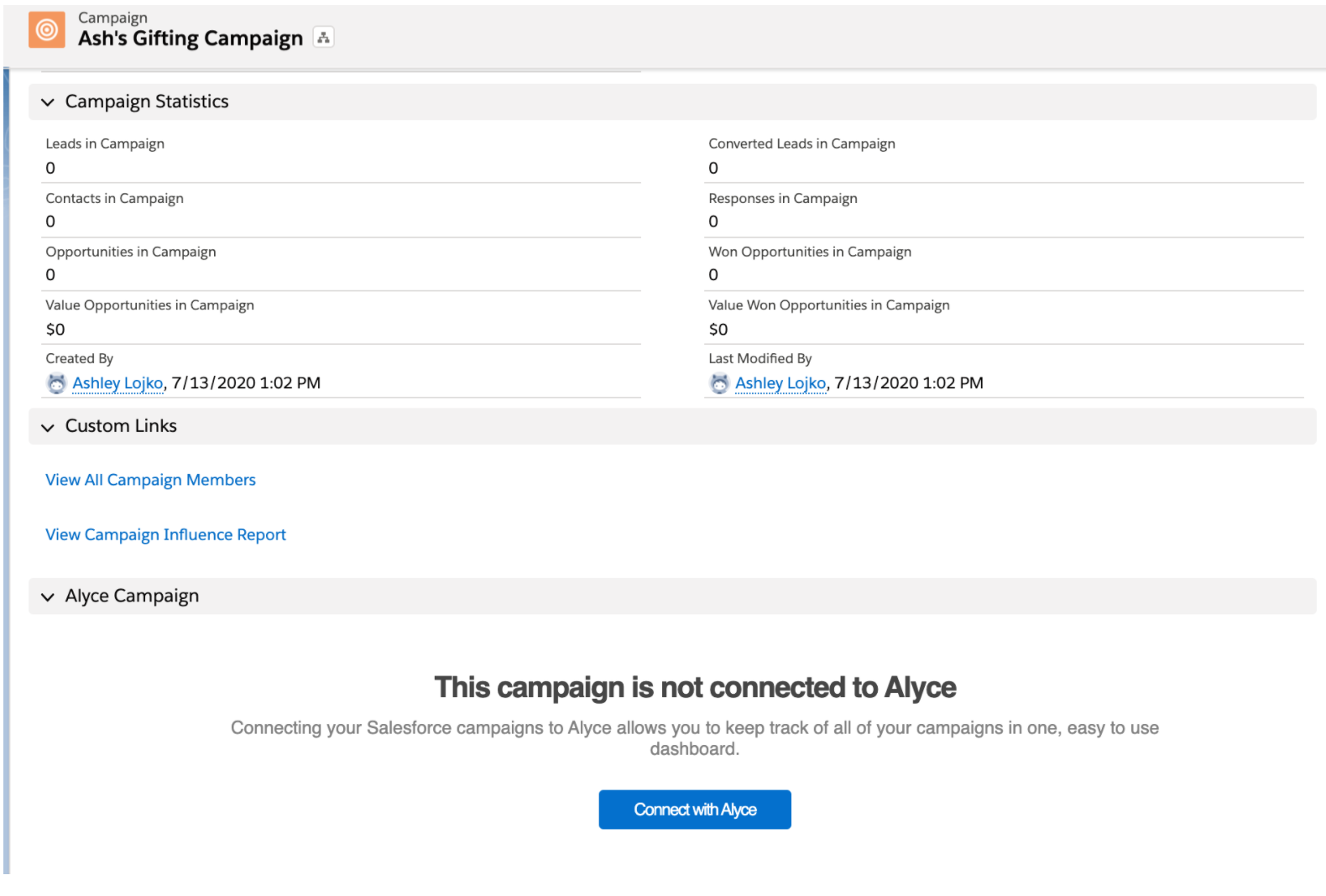This screenshot has width=1326, height=896.
Task: Click the Value Opportunities in Campaign label
Action: click(x=149, y=305)
